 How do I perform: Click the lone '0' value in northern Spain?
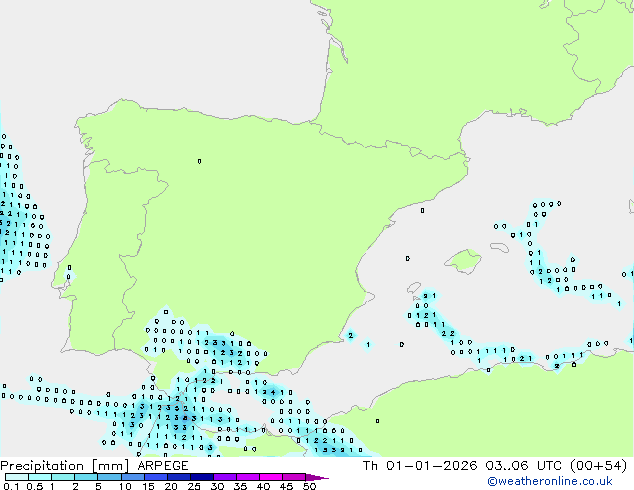point(199,161)
